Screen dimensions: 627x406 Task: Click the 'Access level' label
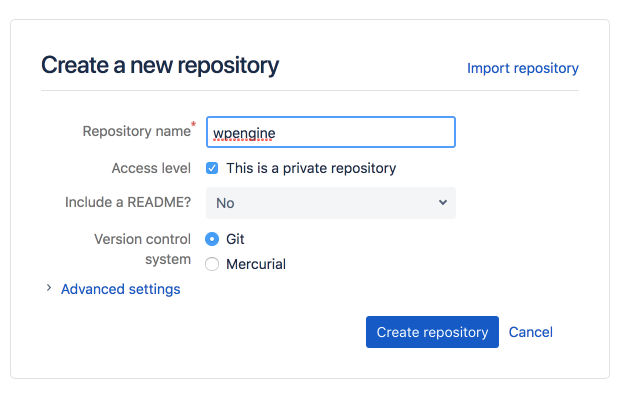tap(151, 168)
